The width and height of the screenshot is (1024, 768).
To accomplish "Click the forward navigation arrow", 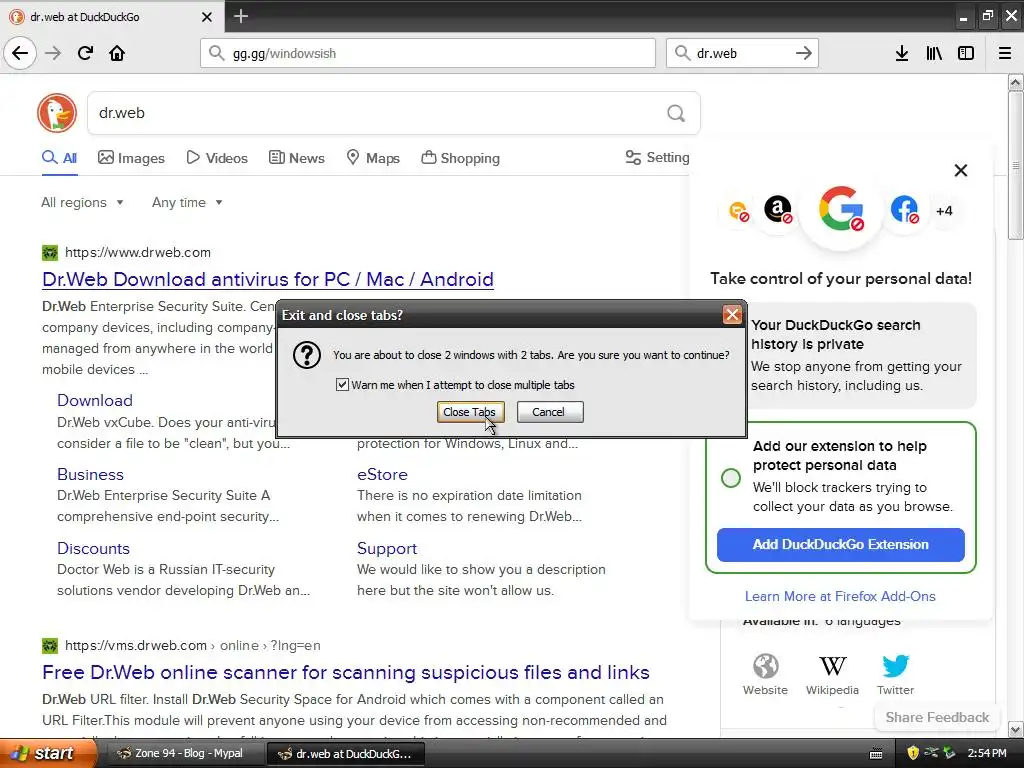I will click(54, 53).
